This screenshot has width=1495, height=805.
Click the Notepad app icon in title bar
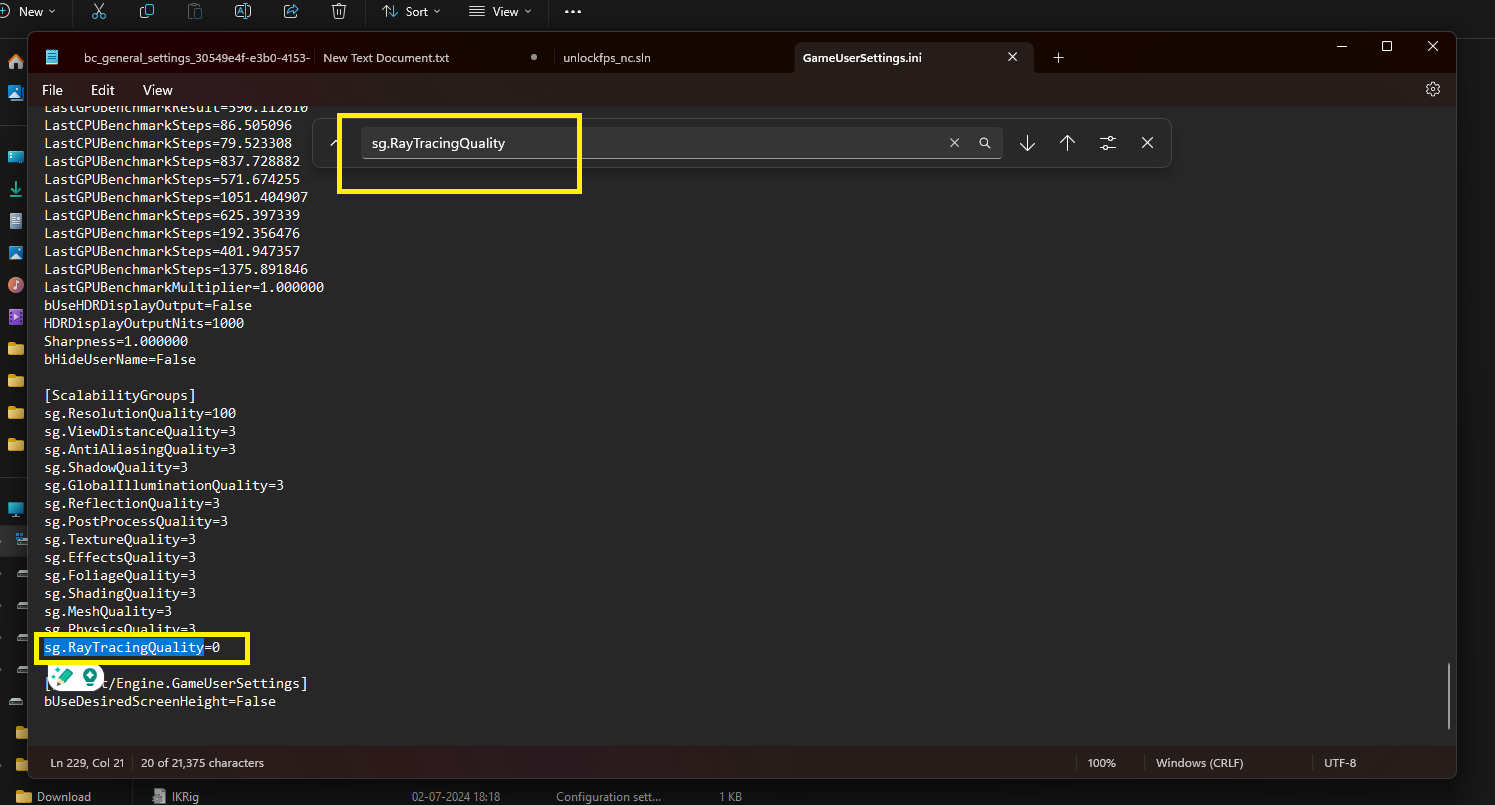coord(52,57)
